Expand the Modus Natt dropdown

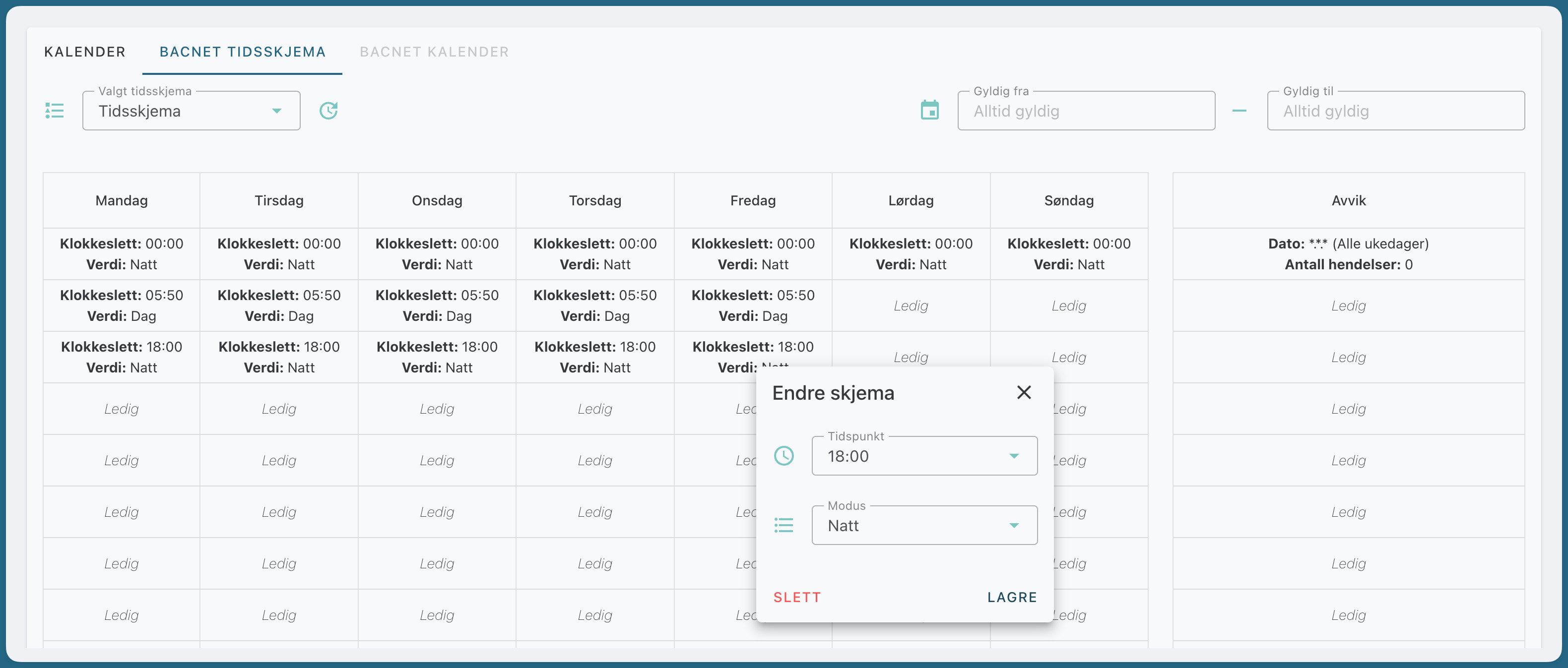924,525
